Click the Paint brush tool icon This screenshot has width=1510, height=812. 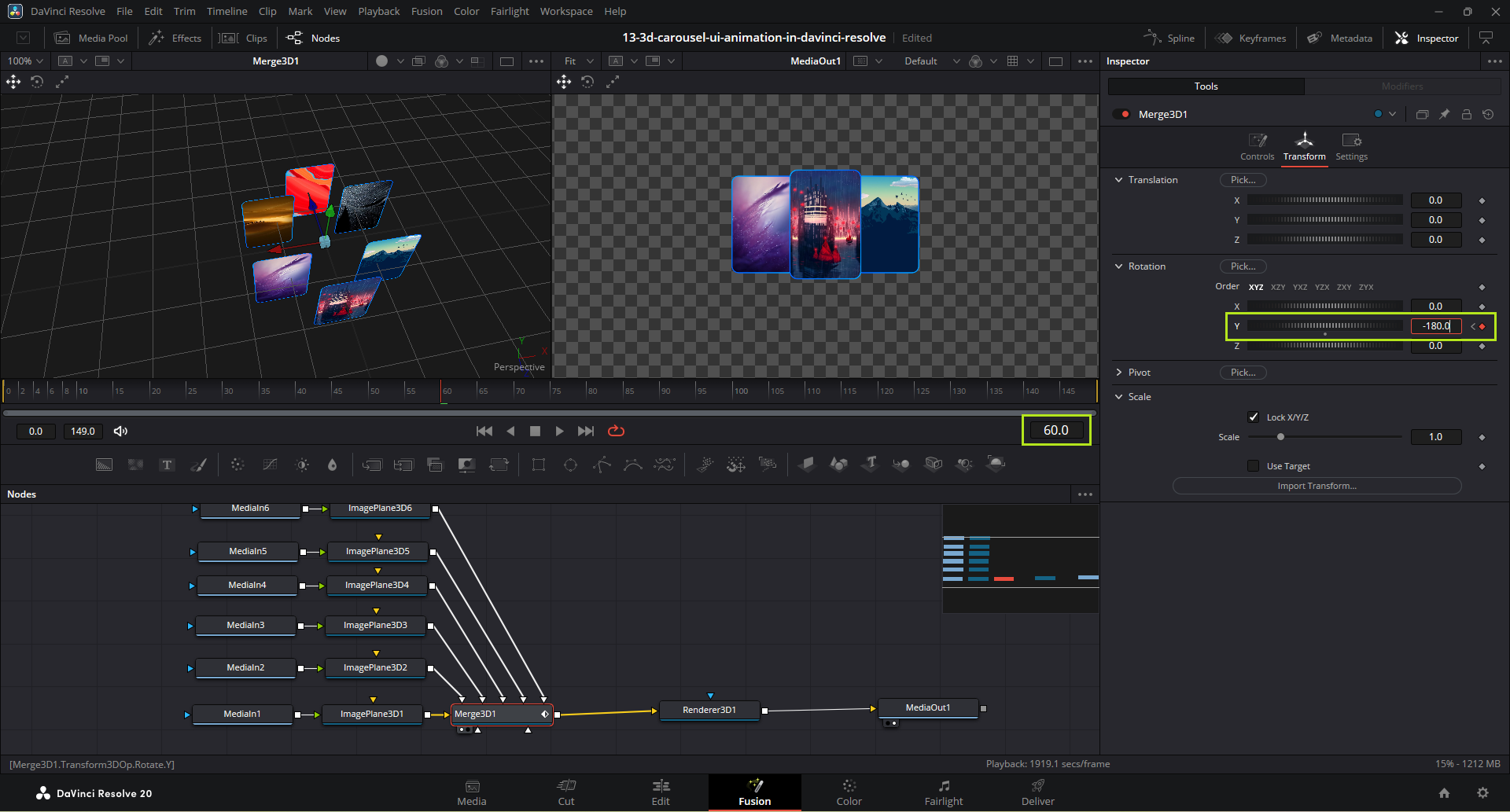pos(198,465)
